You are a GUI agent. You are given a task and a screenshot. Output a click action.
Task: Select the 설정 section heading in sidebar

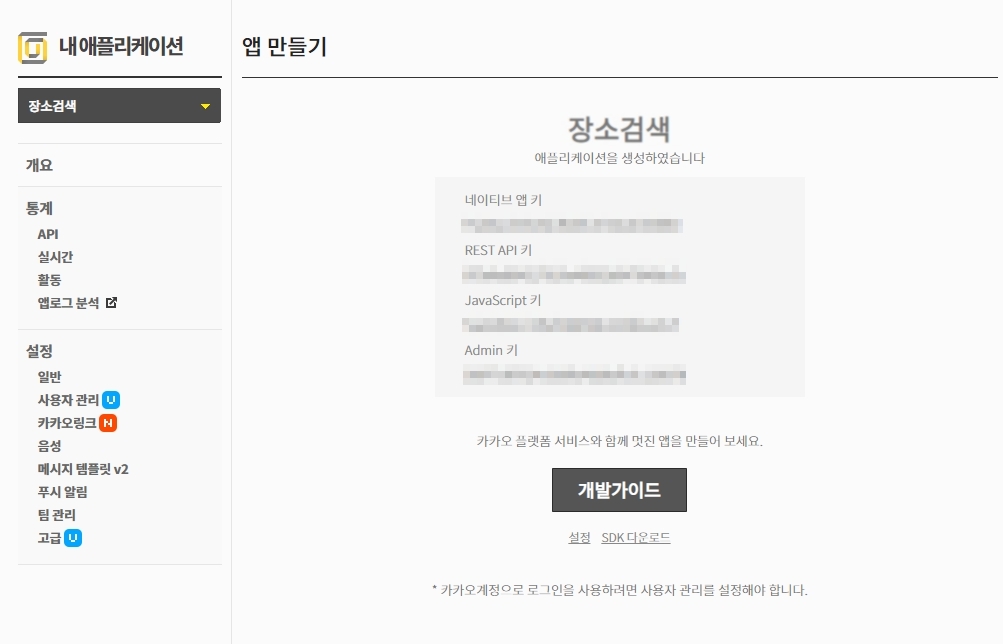point(39,351)
